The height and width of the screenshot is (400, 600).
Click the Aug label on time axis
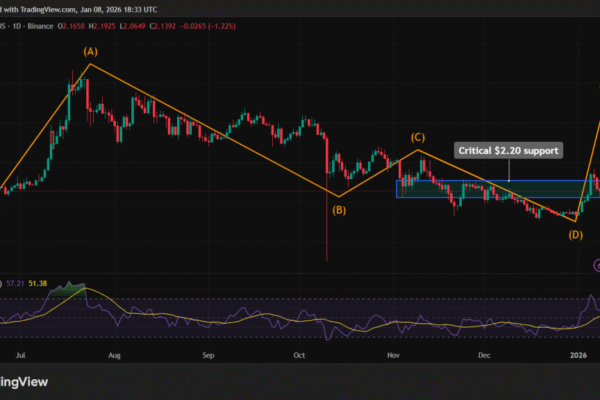(116, 354)
